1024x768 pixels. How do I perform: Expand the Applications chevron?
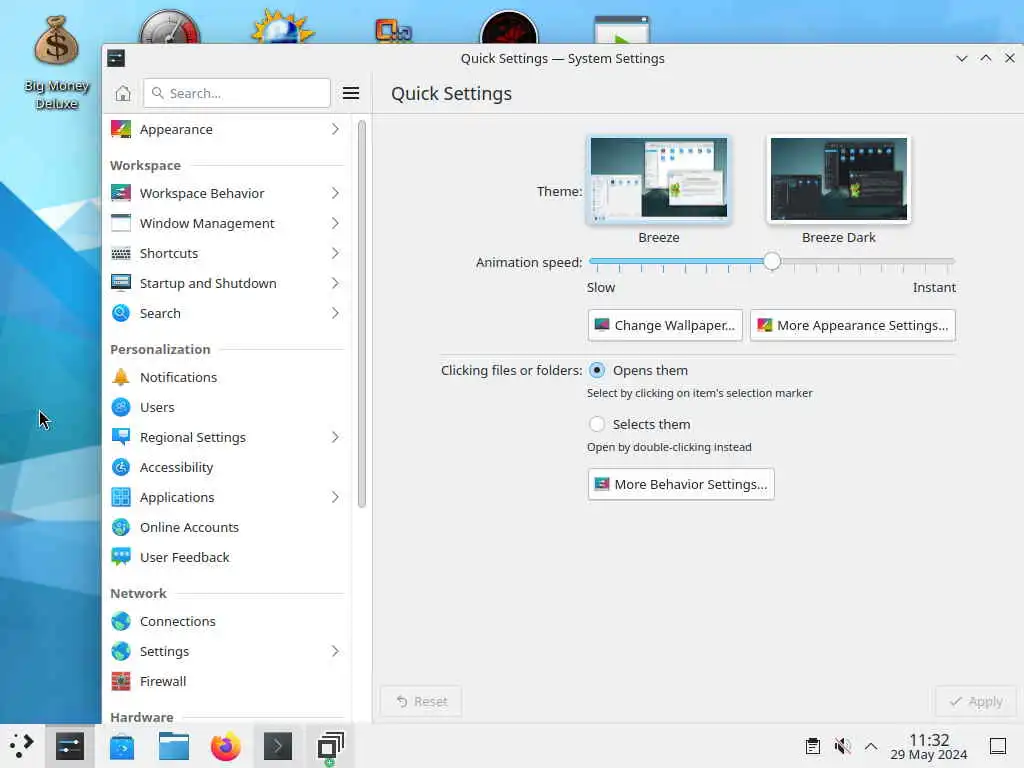(335, 498)
